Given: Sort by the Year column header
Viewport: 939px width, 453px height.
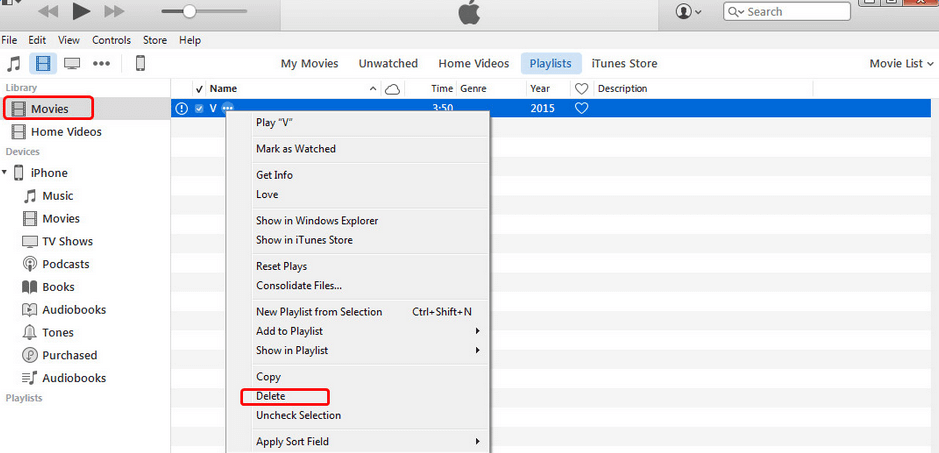Looking at the screenshot, I should [x=540, y=89].
